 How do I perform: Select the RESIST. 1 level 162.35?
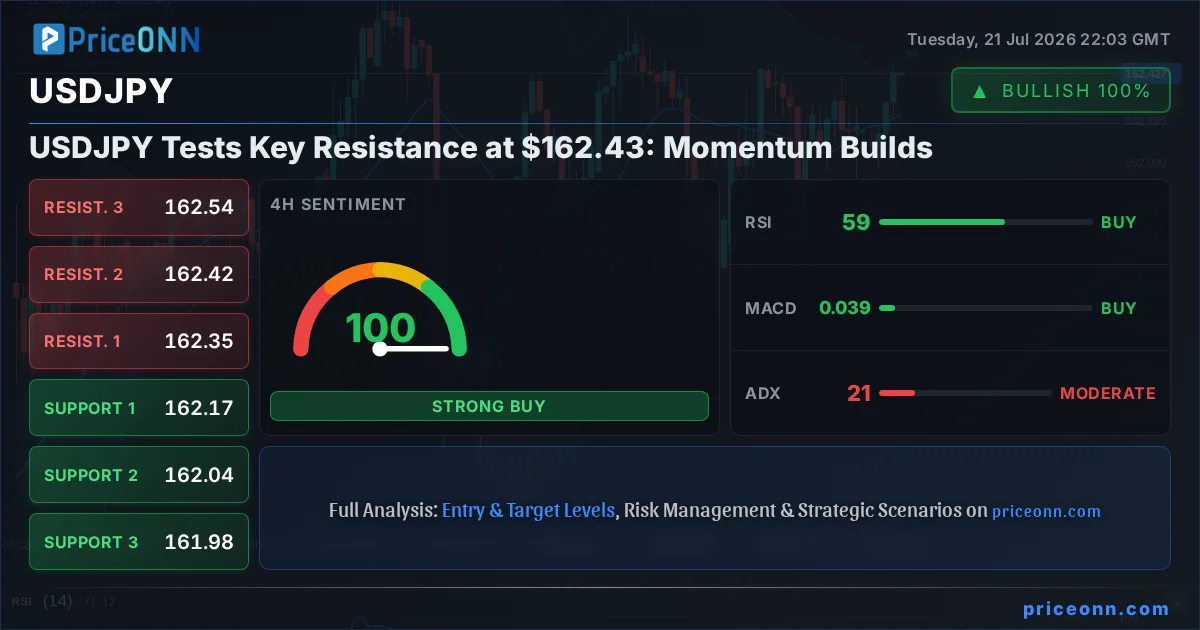click(x=139, y=341)
